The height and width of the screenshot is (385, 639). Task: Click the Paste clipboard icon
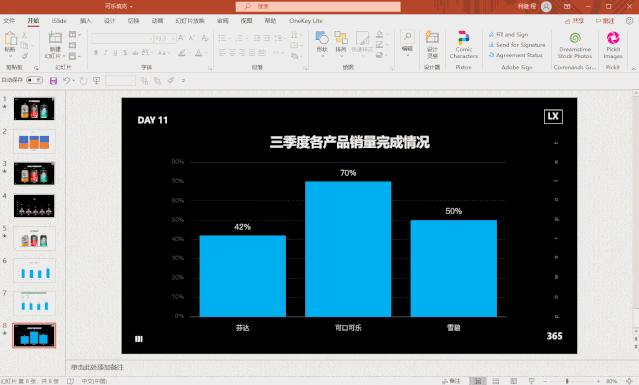11,39
